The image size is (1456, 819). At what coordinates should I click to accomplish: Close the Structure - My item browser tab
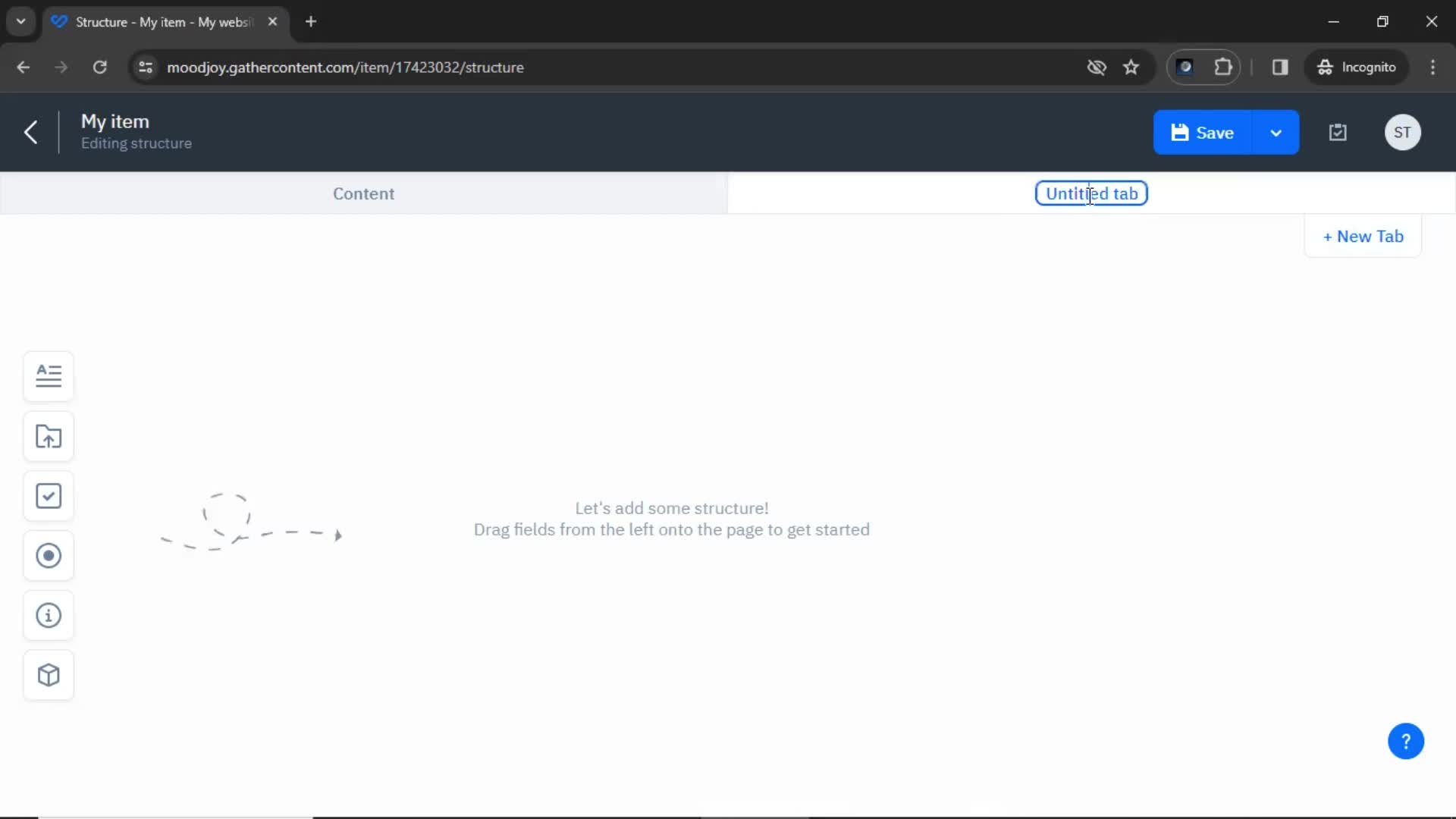point(272,21)
